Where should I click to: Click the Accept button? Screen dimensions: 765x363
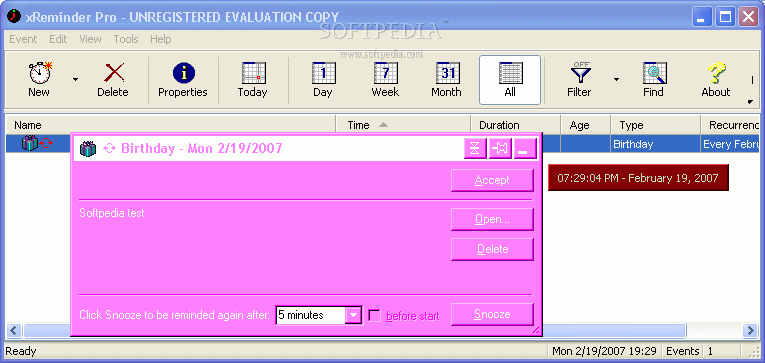pos(492,181)
